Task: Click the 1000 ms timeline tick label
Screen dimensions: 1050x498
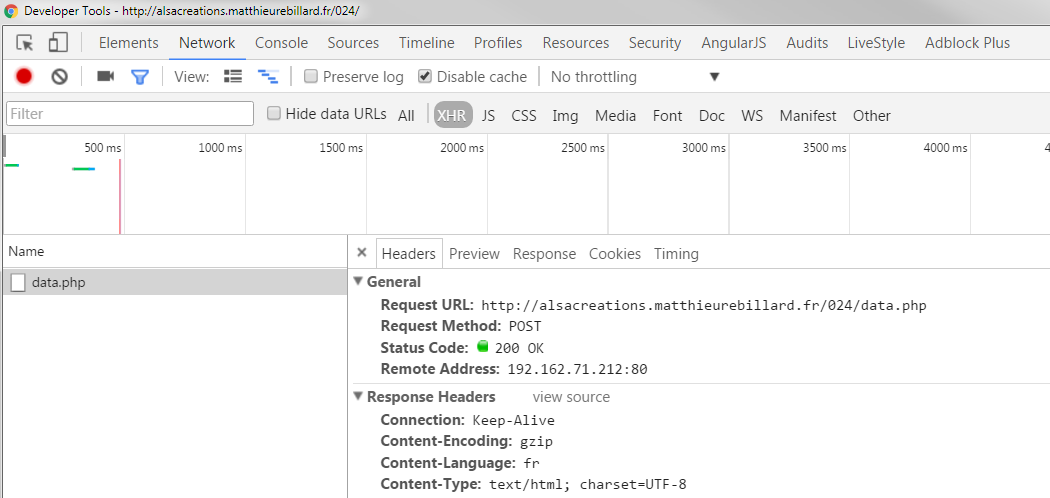Action: pyautogui.click(x=220, y=148)
